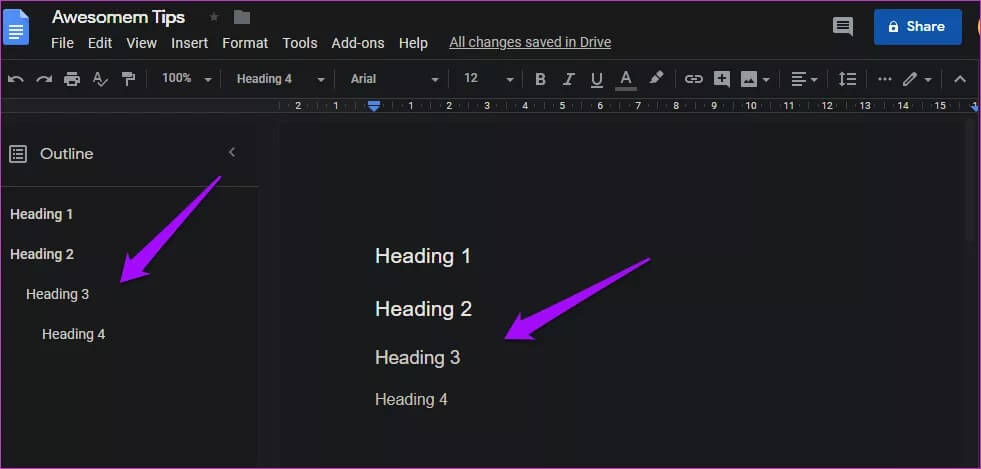Activate the paint format roller
981x469 pixels.
tap(128, 79)
